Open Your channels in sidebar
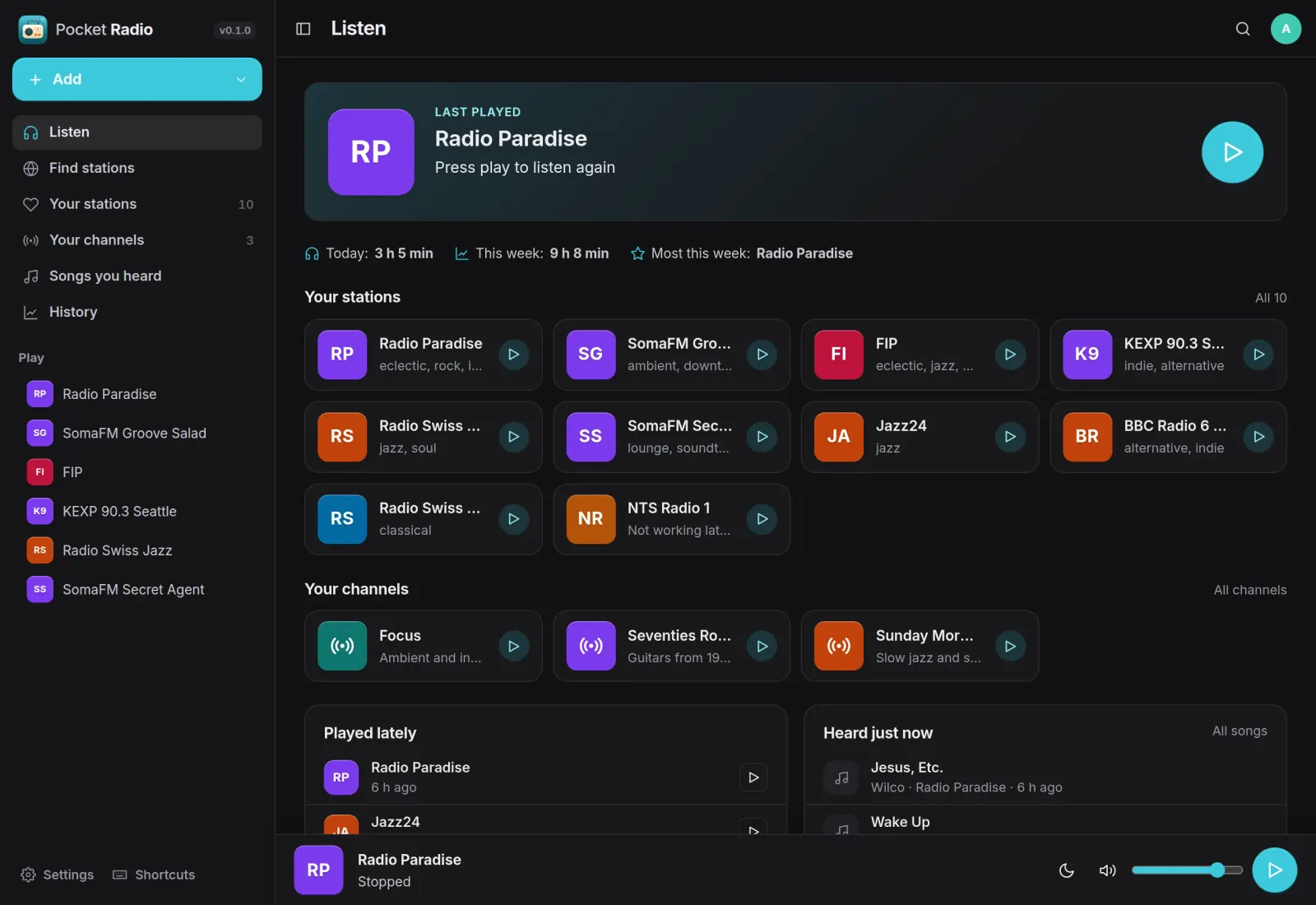The image size is (1316, 905). point(137,240)
